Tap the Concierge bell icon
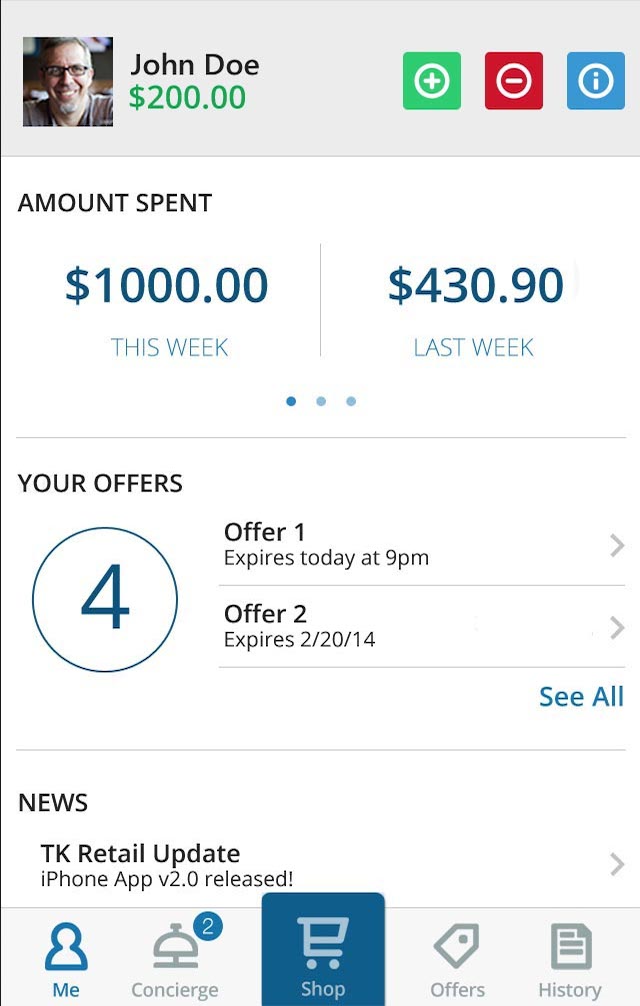Viewport: 640px width, 1006px height. click(x=175, y=948)
